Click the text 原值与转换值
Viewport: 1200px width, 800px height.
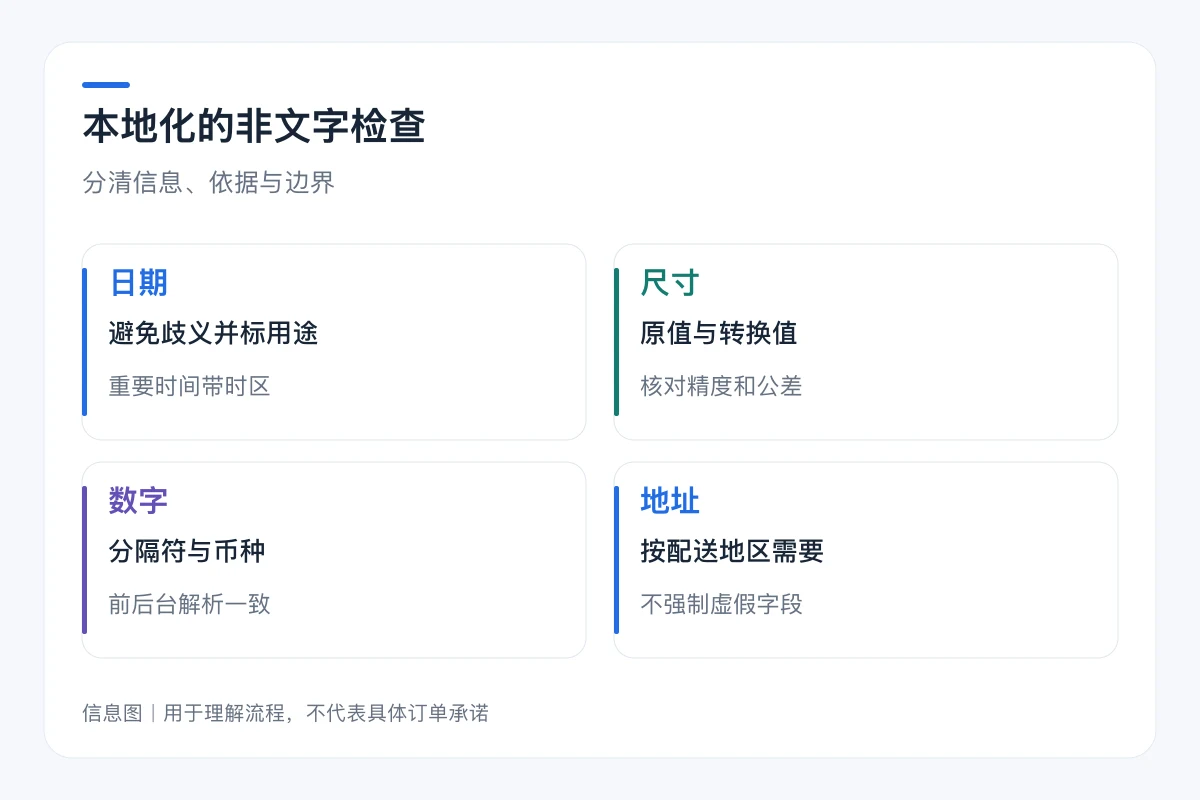coord(719,333)
